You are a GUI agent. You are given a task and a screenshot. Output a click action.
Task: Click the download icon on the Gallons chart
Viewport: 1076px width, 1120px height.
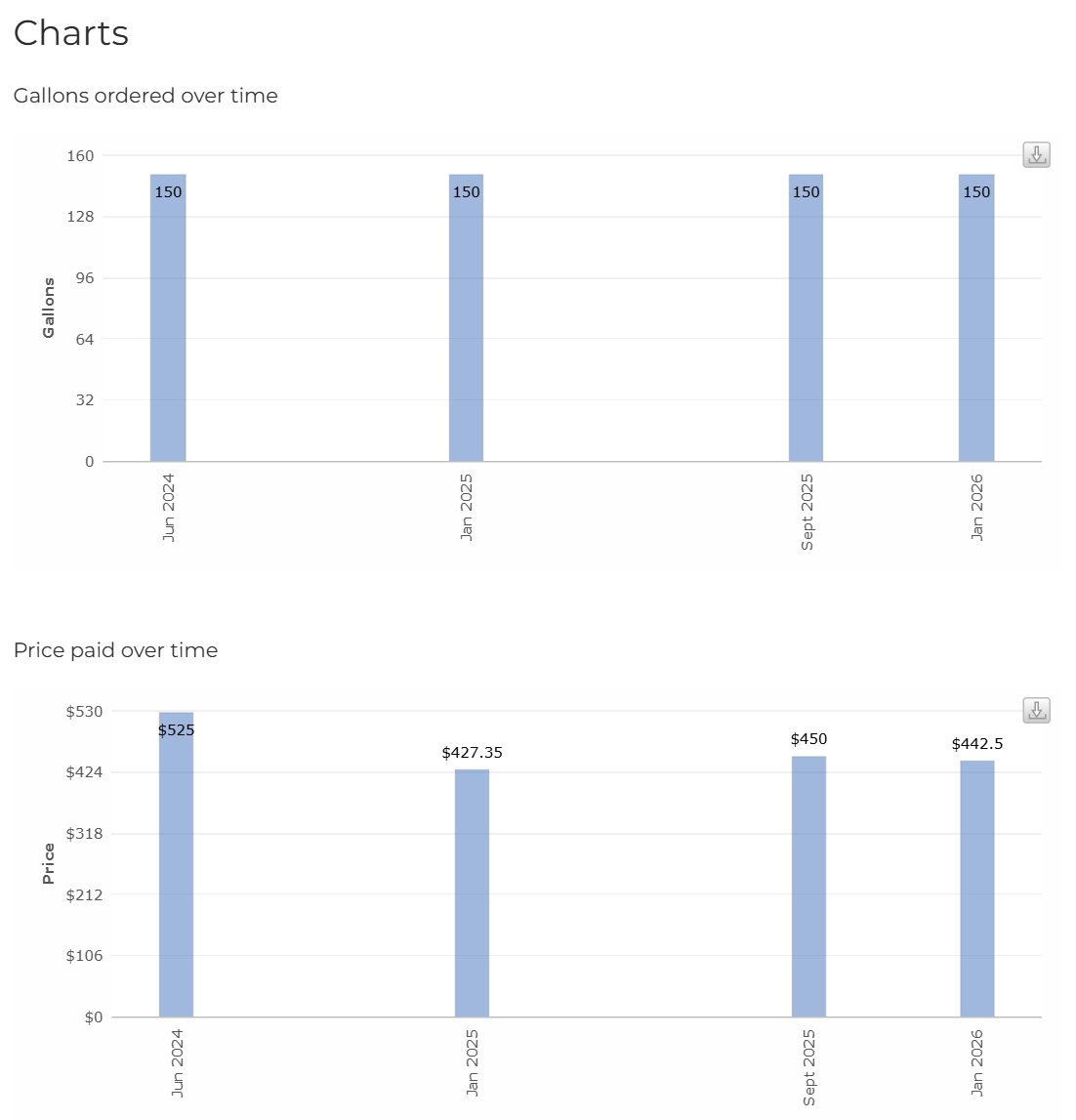[x=1036, y=155]
